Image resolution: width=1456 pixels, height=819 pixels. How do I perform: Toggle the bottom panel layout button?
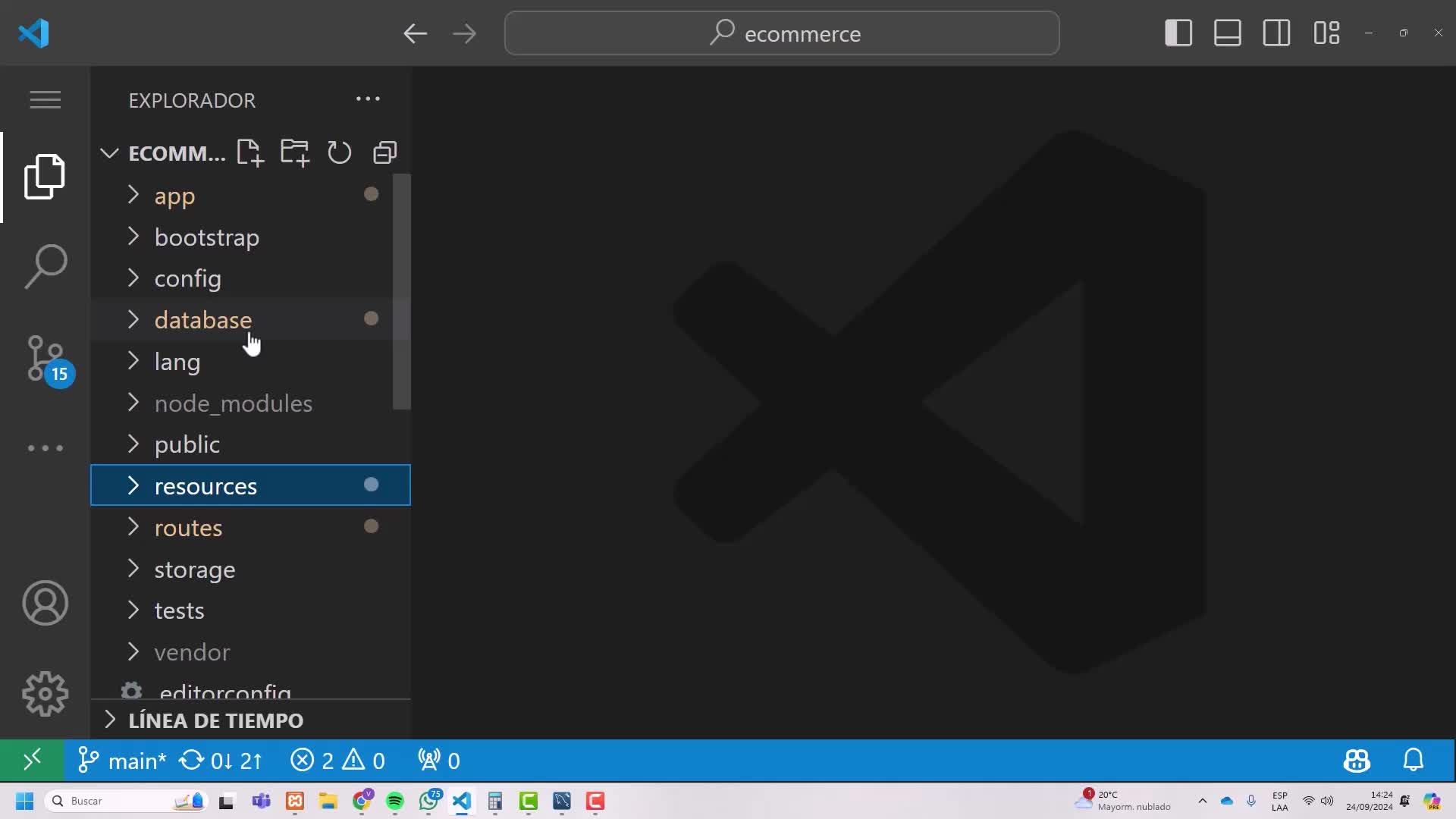click(x=1227, y=33)
